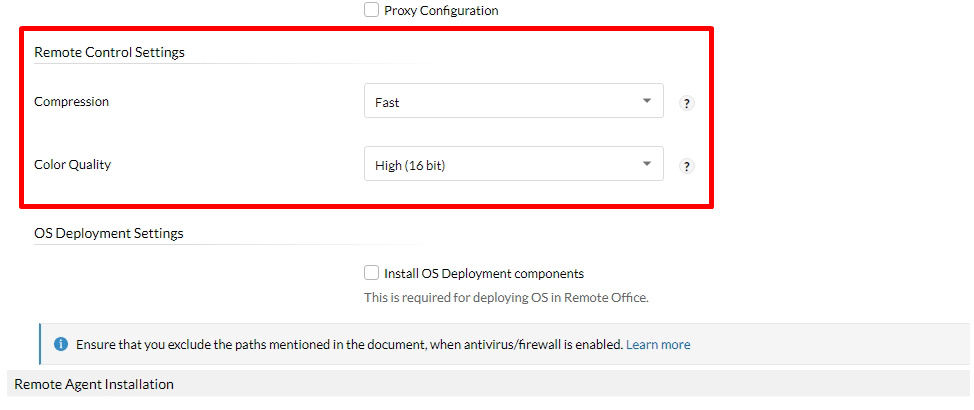Click the Color Quality help question mark icon
The height and width of the screenshot is (410, 974).
pyautogui.click(x=686, y=166)
